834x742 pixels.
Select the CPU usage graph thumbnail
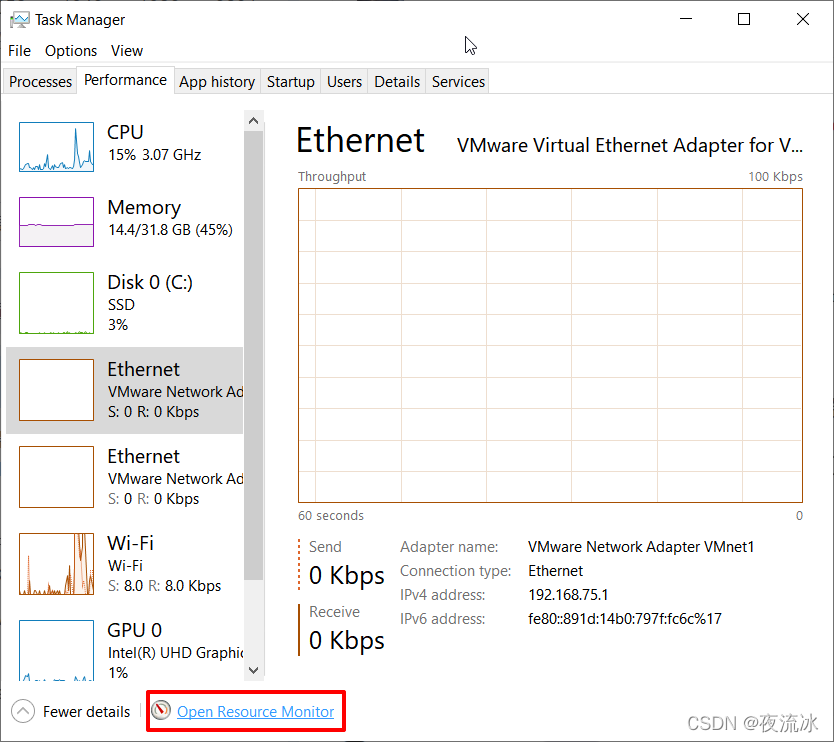[x=56, y=147]
